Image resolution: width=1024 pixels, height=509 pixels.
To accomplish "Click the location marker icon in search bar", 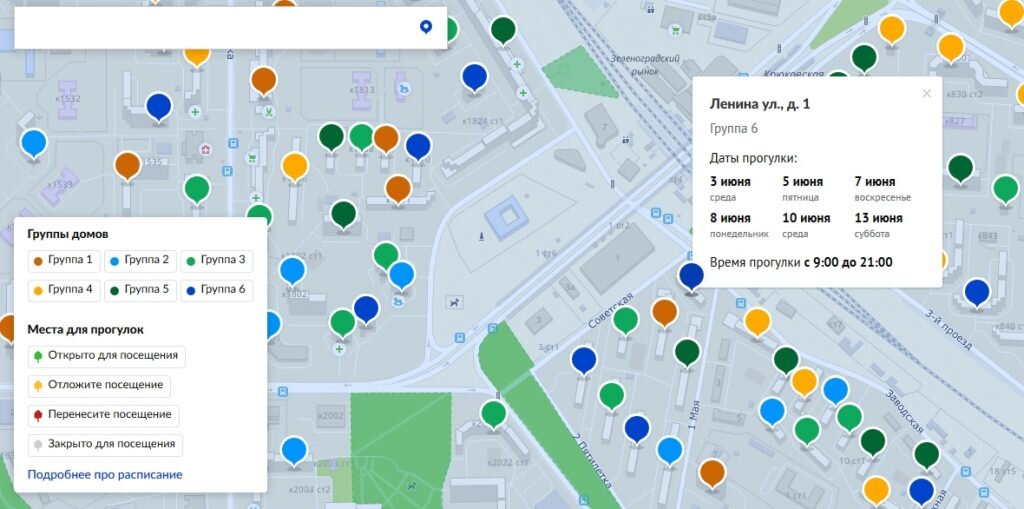I will 426,27.
